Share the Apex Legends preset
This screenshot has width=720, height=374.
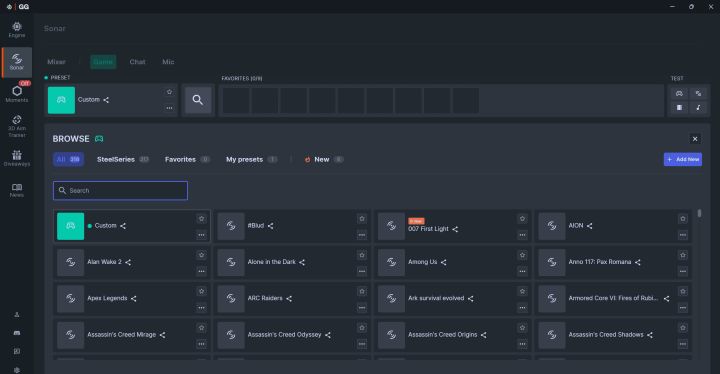click(134, 299)
